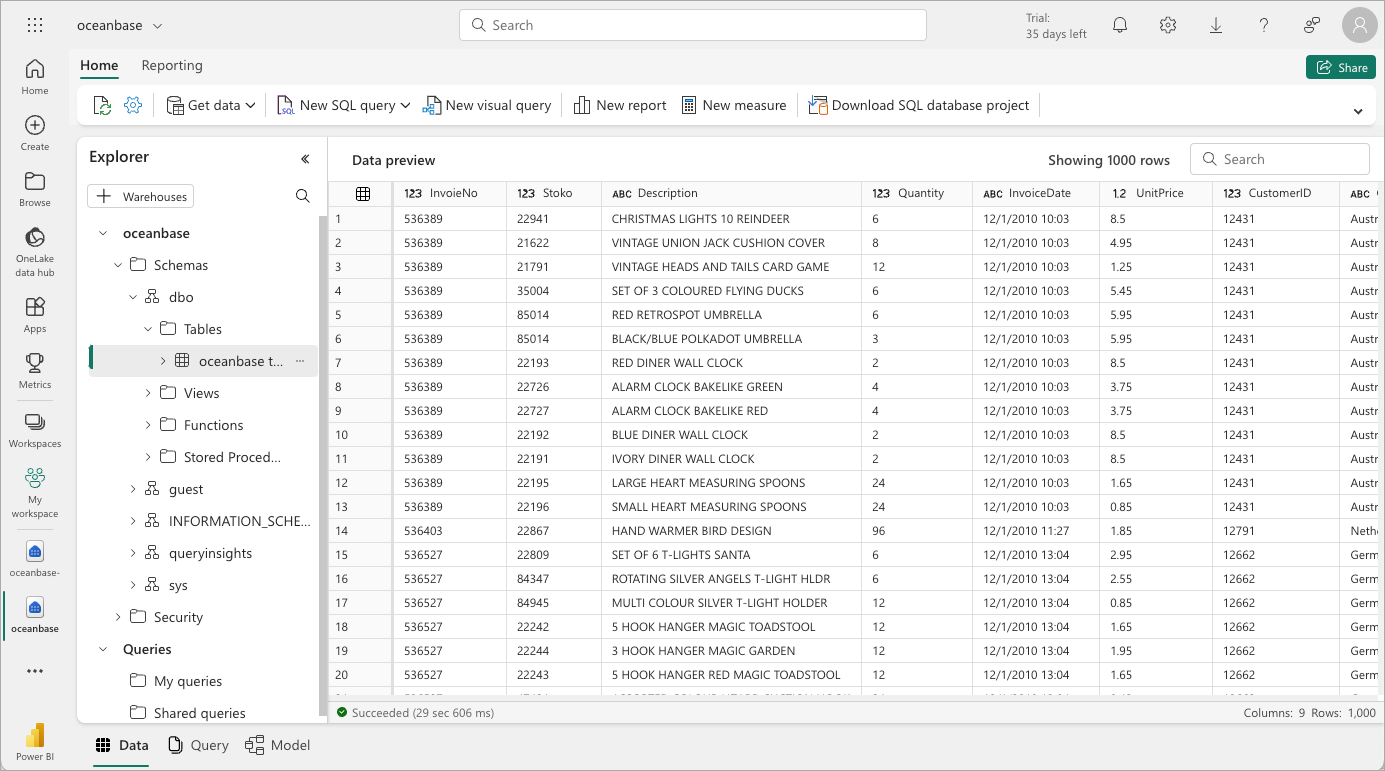
Task: Open the New SQL query dropdown
Action: [405, 105]
